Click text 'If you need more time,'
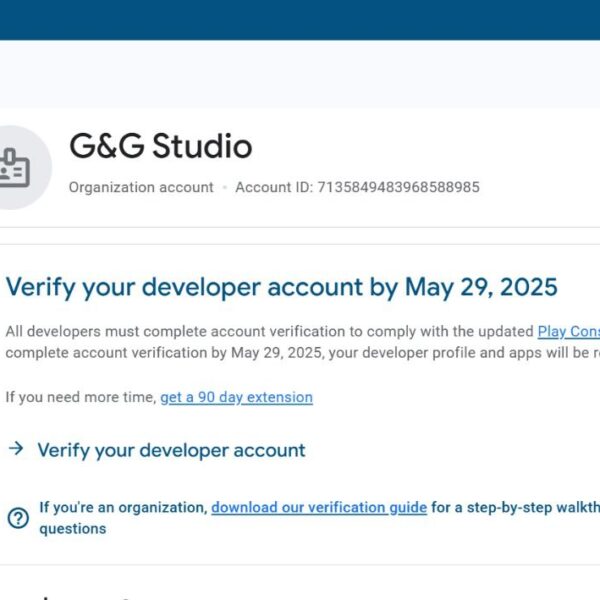The image size is (600, 600). 81,397
